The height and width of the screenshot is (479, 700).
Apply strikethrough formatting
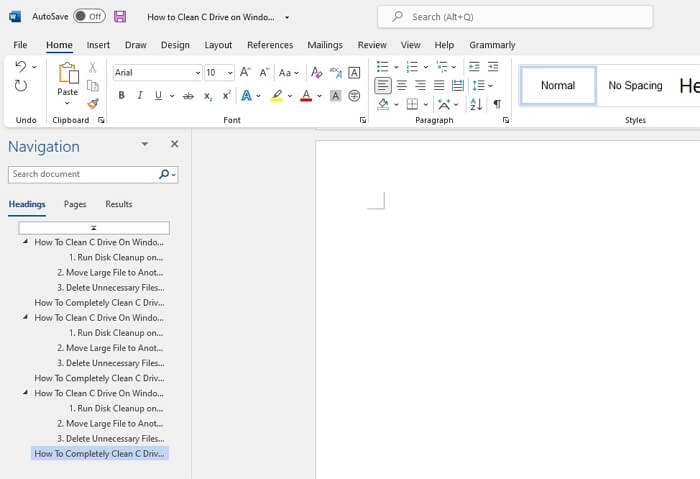point(188,96)
